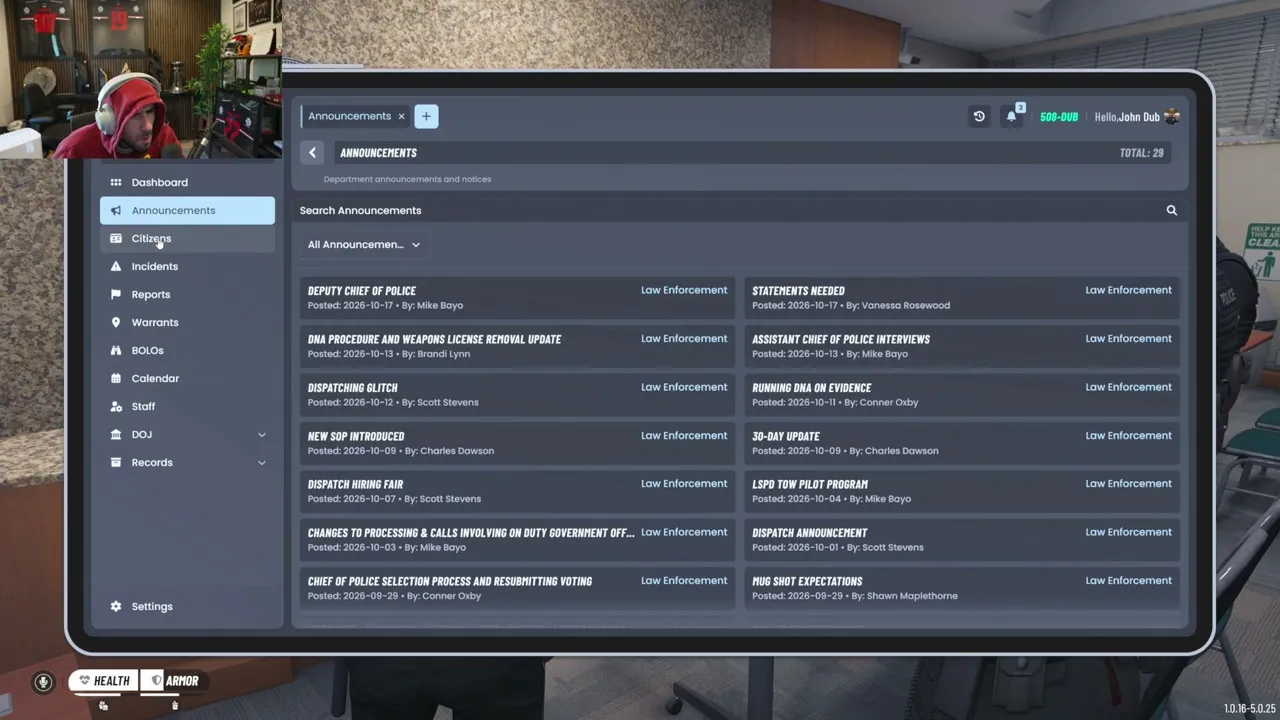The height and width of the screenshot is (720, 1280).
Task: Select the Announcements tab
Action: tap(349, 117)
